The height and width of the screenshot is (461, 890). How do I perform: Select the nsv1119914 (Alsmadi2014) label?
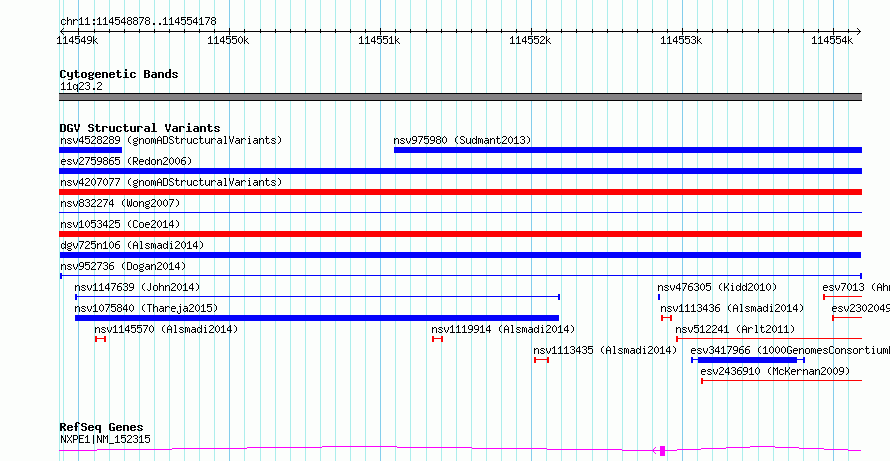(503, 329)
